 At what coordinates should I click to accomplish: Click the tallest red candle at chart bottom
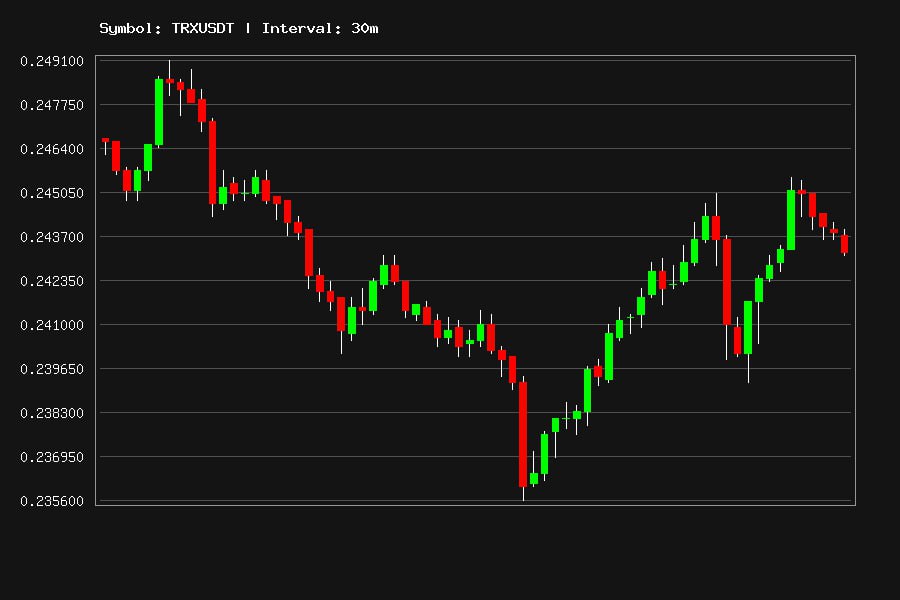point(523,435)
